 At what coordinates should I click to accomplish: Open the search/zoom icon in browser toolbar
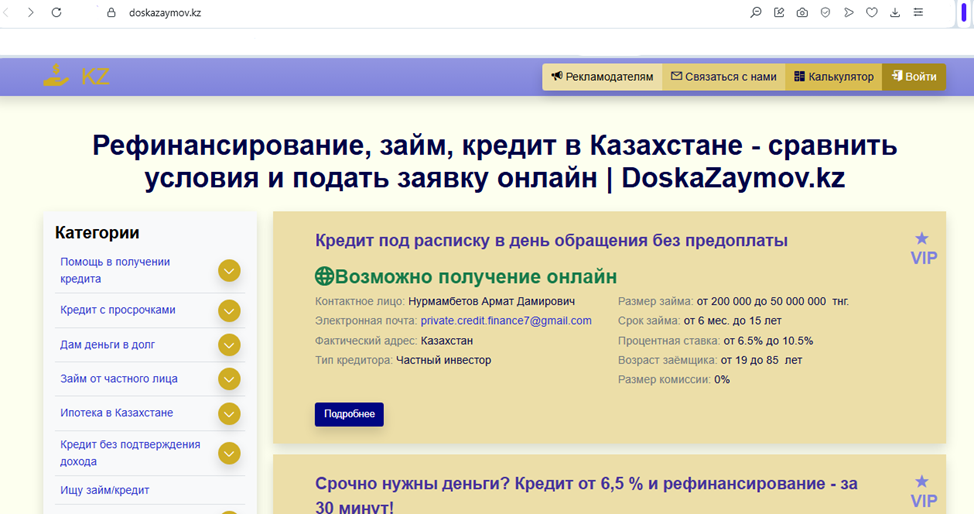pyautogui.click(x=755, y=12)
